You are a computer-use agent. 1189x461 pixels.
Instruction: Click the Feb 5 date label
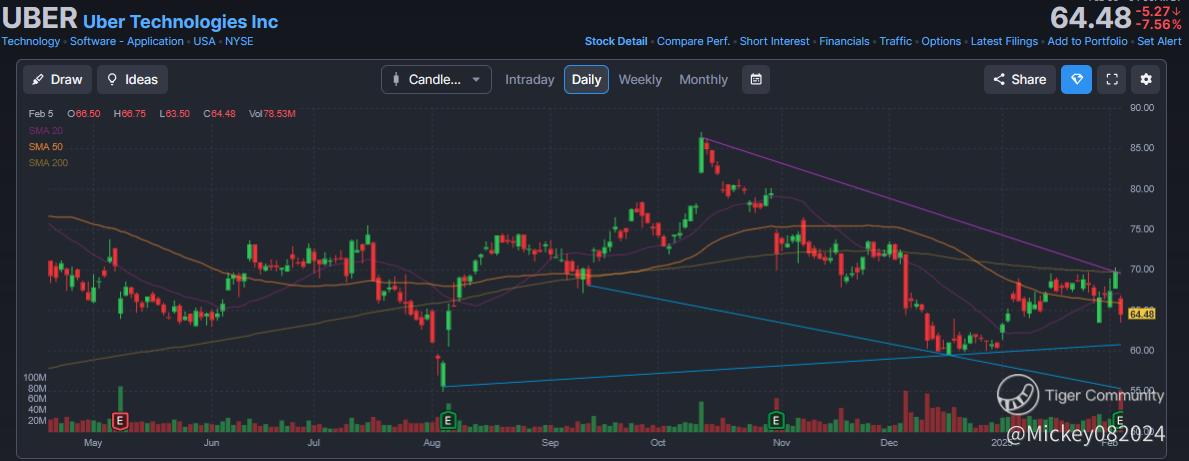41,114
